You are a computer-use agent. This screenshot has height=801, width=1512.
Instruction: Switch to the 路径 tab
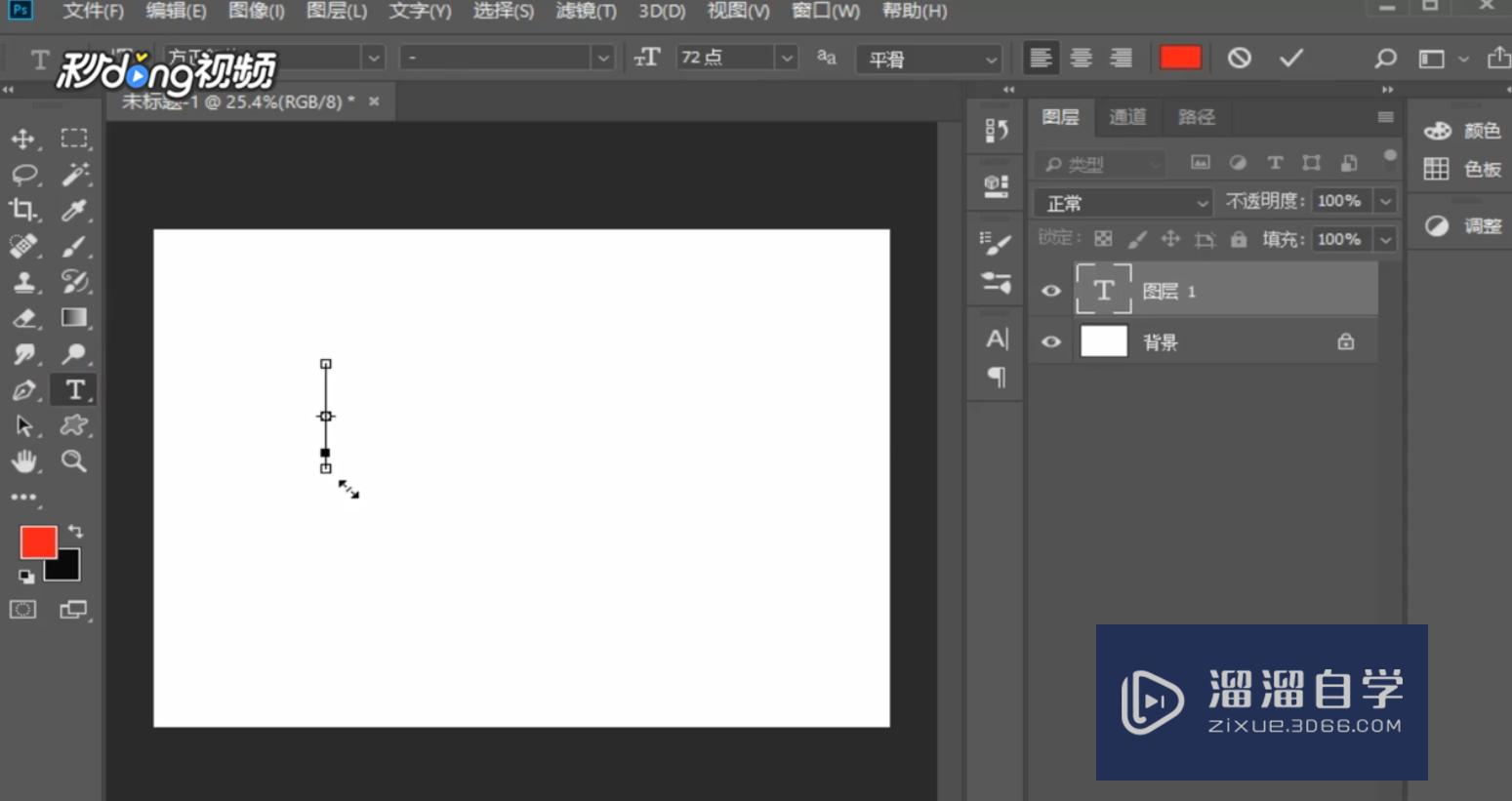pos(1196,117)
